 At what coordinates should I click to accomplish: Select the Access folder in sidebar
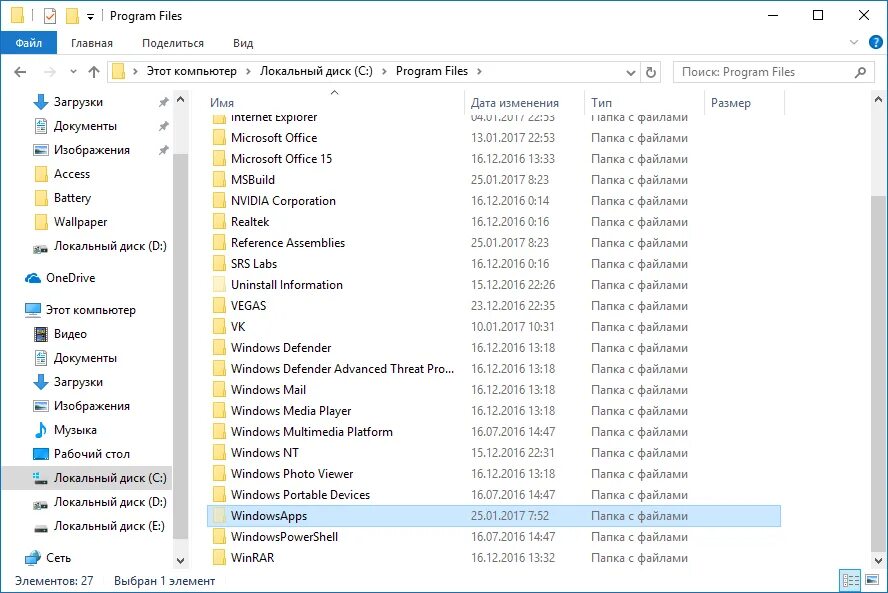[x=71, y=174]
